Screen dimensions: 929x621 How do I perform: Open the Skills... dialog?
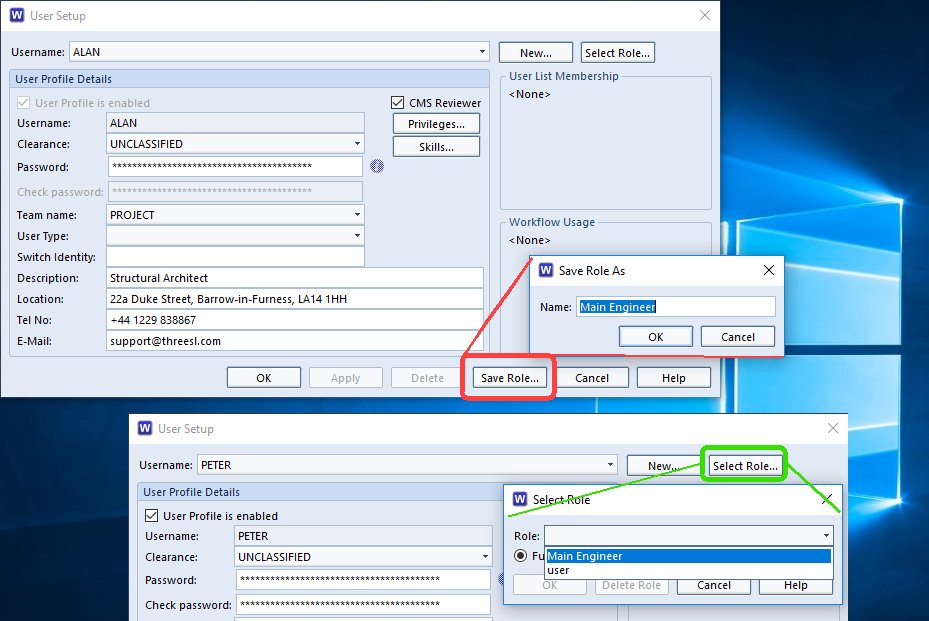coord(436,147)
